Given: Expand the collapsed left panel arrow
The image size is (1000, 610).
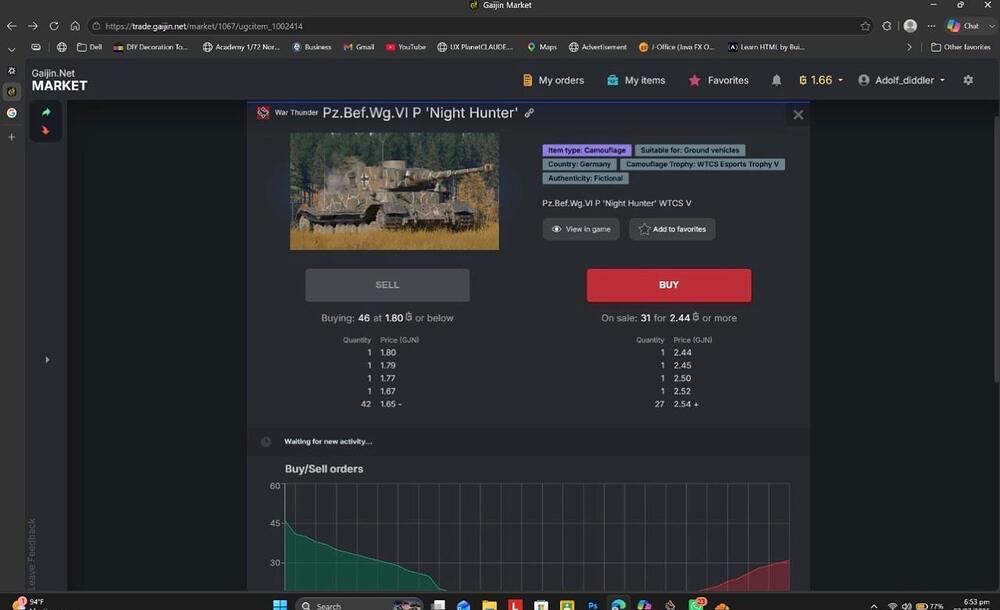Looking at the screenshot, I should pyautogui.click(x=47, y=360).
